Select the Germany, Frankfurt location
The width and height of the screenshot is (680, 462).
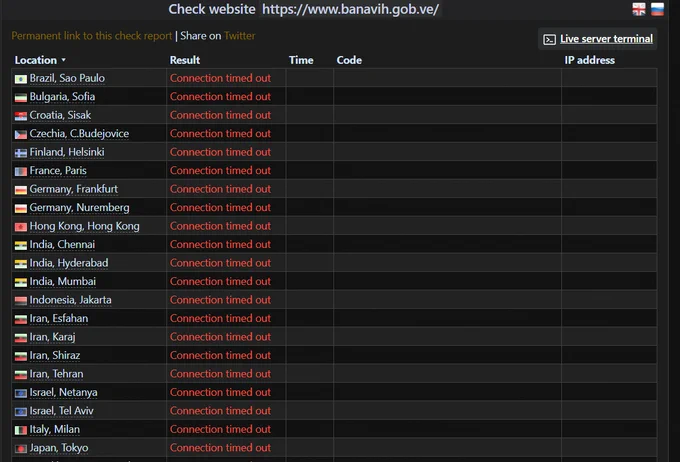73,189
